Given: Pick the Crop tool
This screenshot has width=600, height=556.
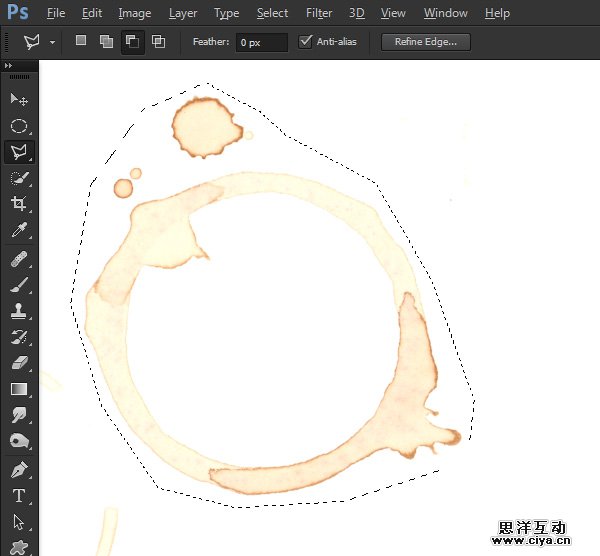Looking at the screenshot, I should point(18,204).
